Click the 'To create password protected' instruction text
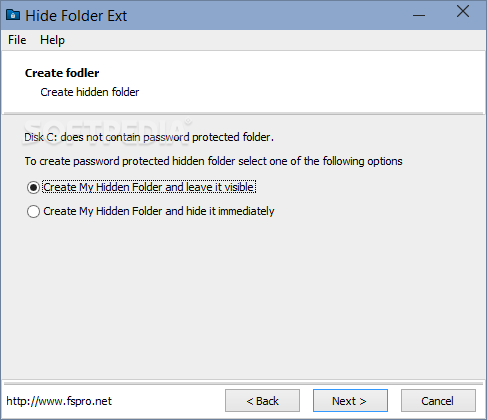 (214, 161)
